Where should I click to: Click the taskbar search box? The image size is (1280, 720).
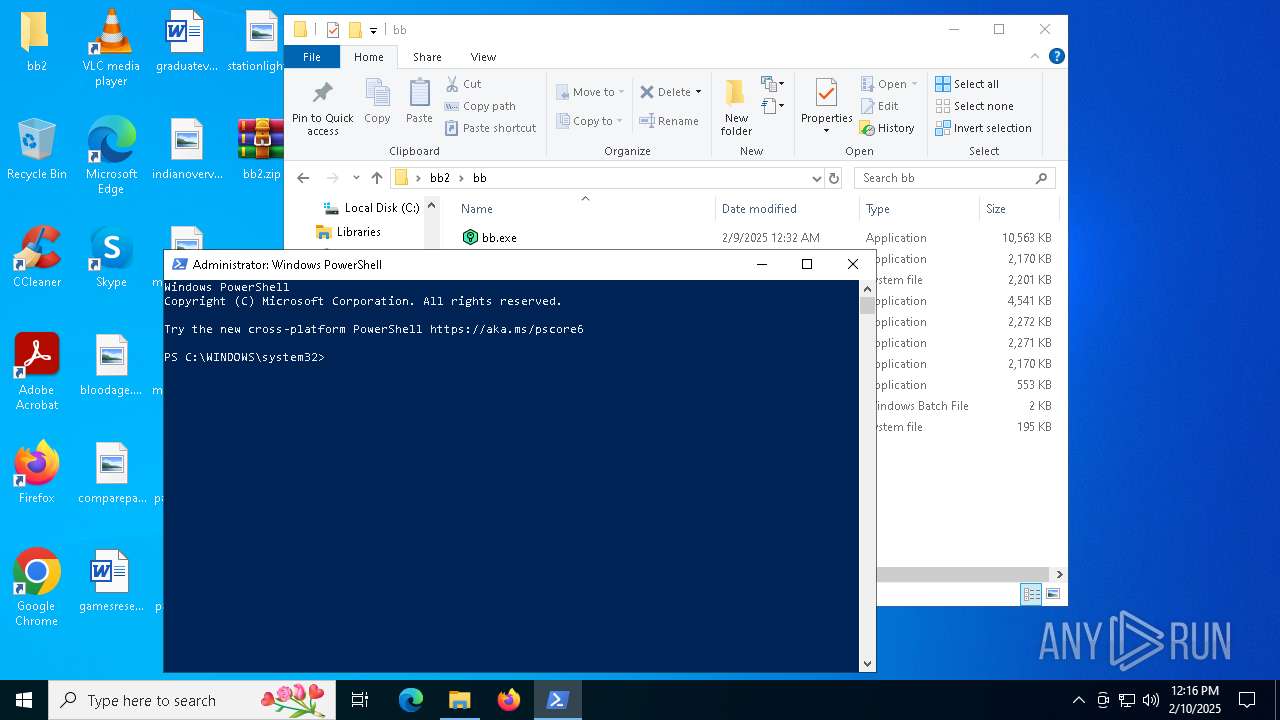click(192, 700)
